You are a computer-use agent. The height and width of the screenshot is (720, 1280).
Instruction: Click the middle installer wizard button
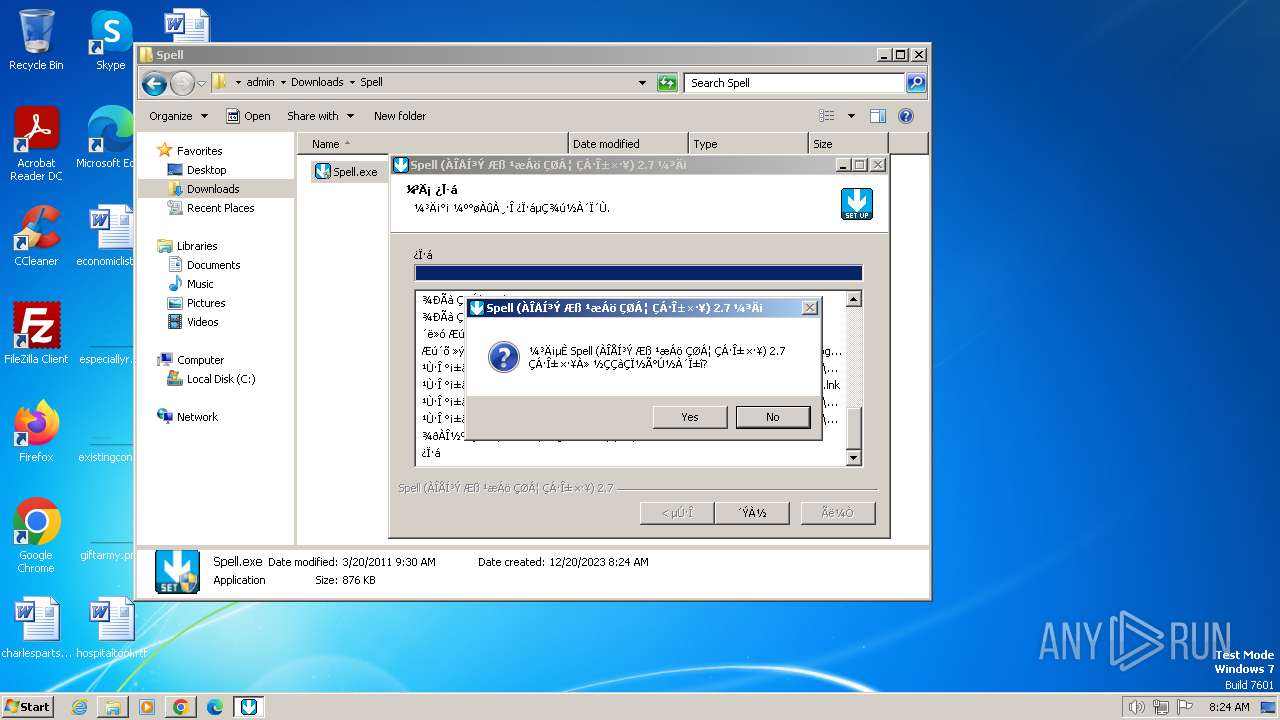[x=753, y=513]
